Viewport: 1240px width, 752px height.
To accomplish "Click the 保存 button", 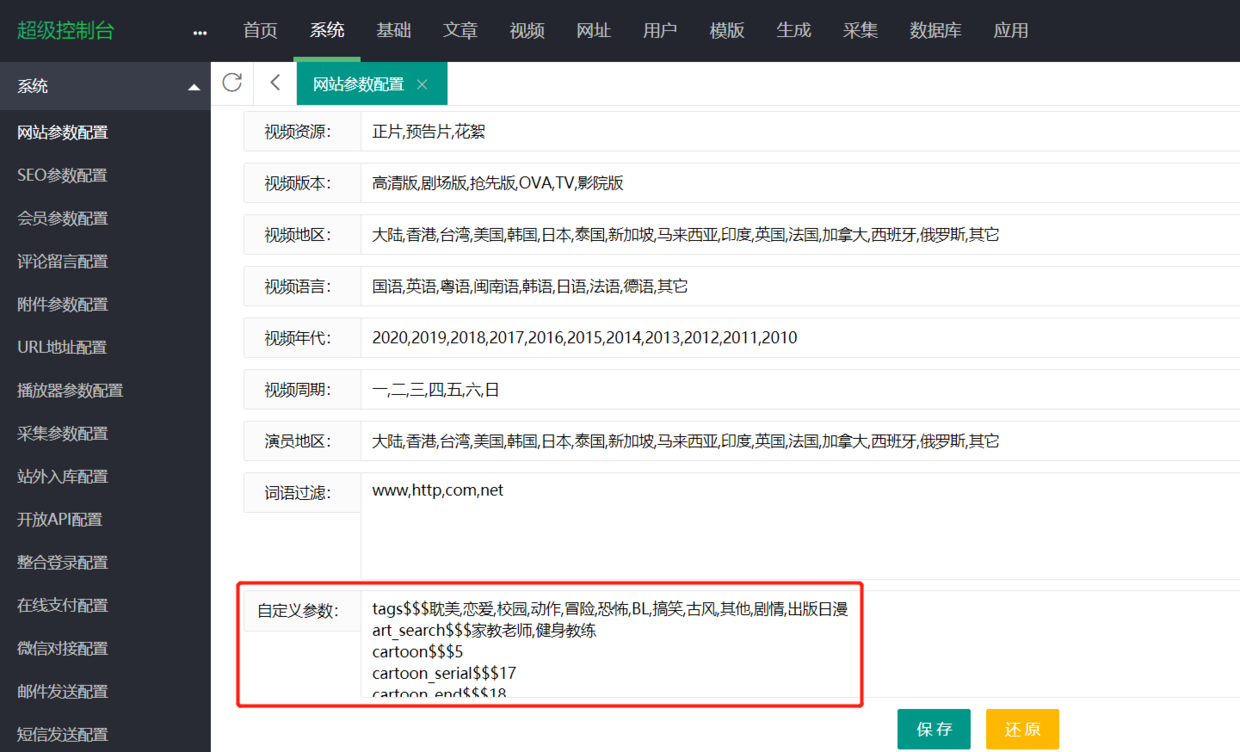I will click(x=934, y=729).
